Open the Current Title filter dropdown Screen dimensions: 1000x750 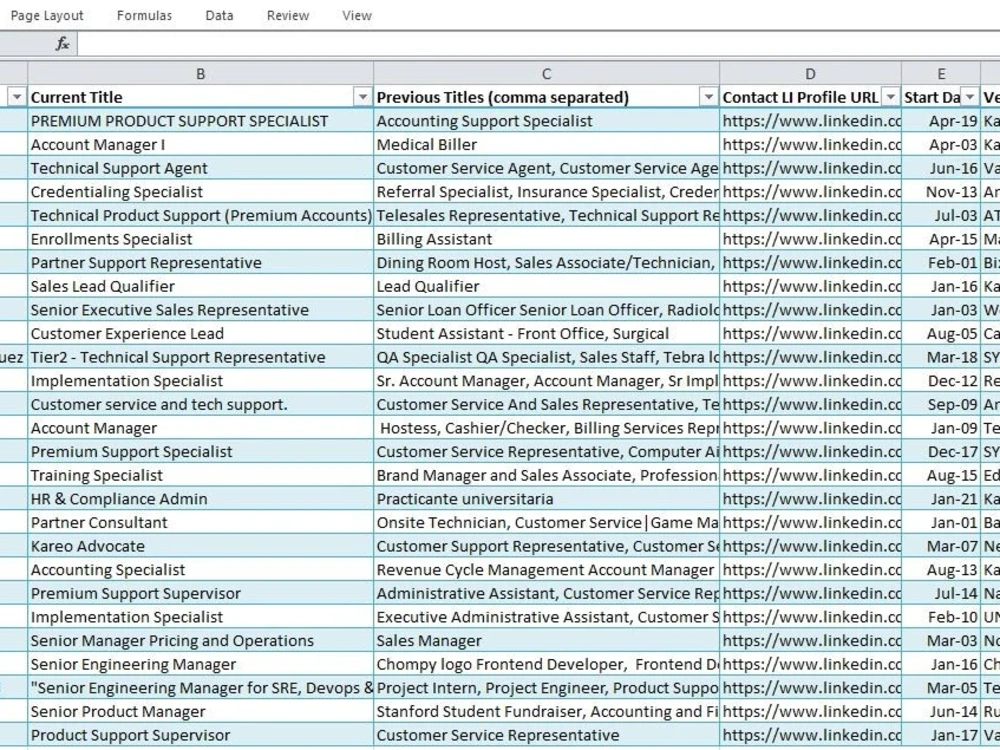363,97
